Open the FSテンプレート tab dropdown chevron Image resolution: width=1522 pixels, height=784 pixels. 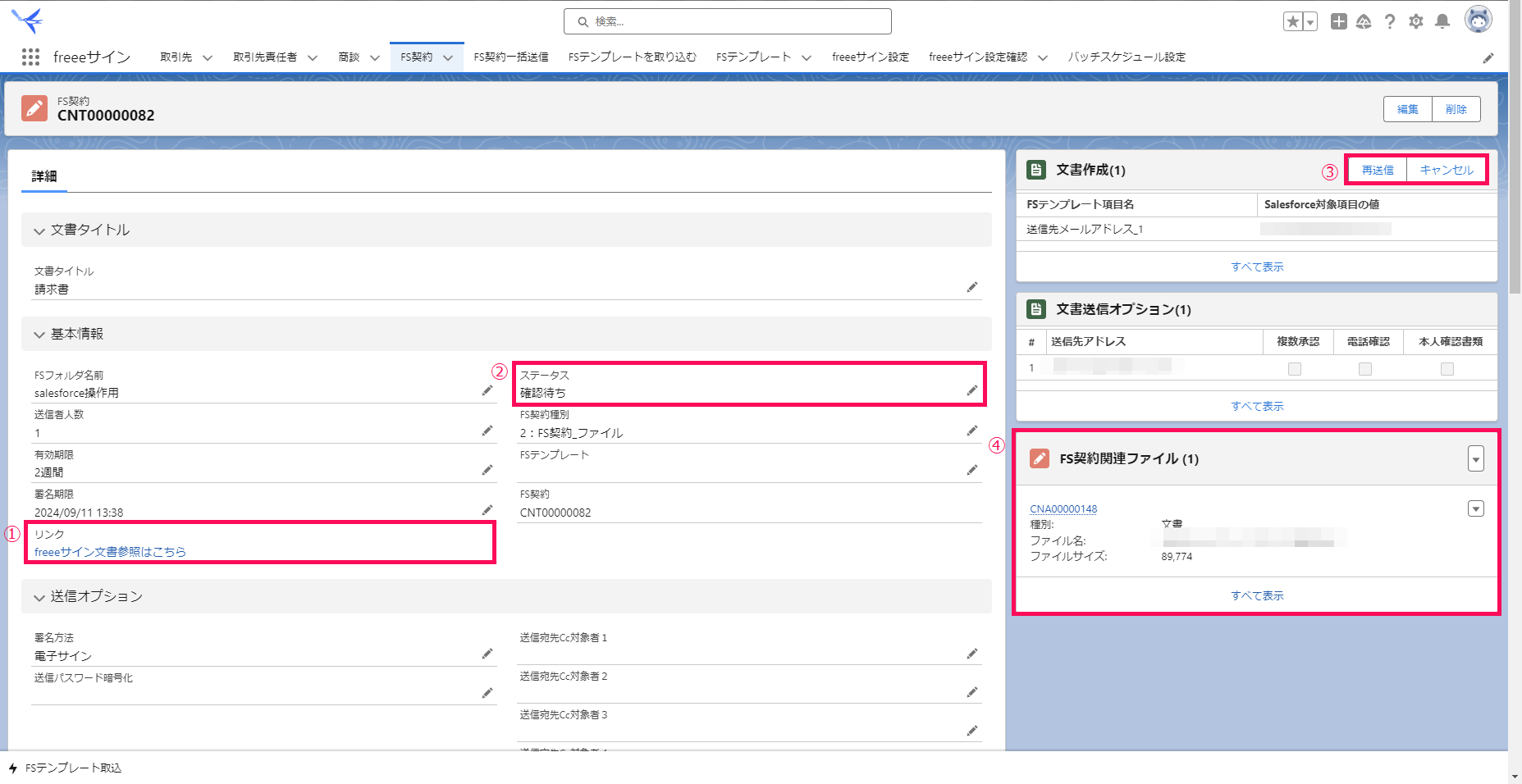tap(807, 57)
